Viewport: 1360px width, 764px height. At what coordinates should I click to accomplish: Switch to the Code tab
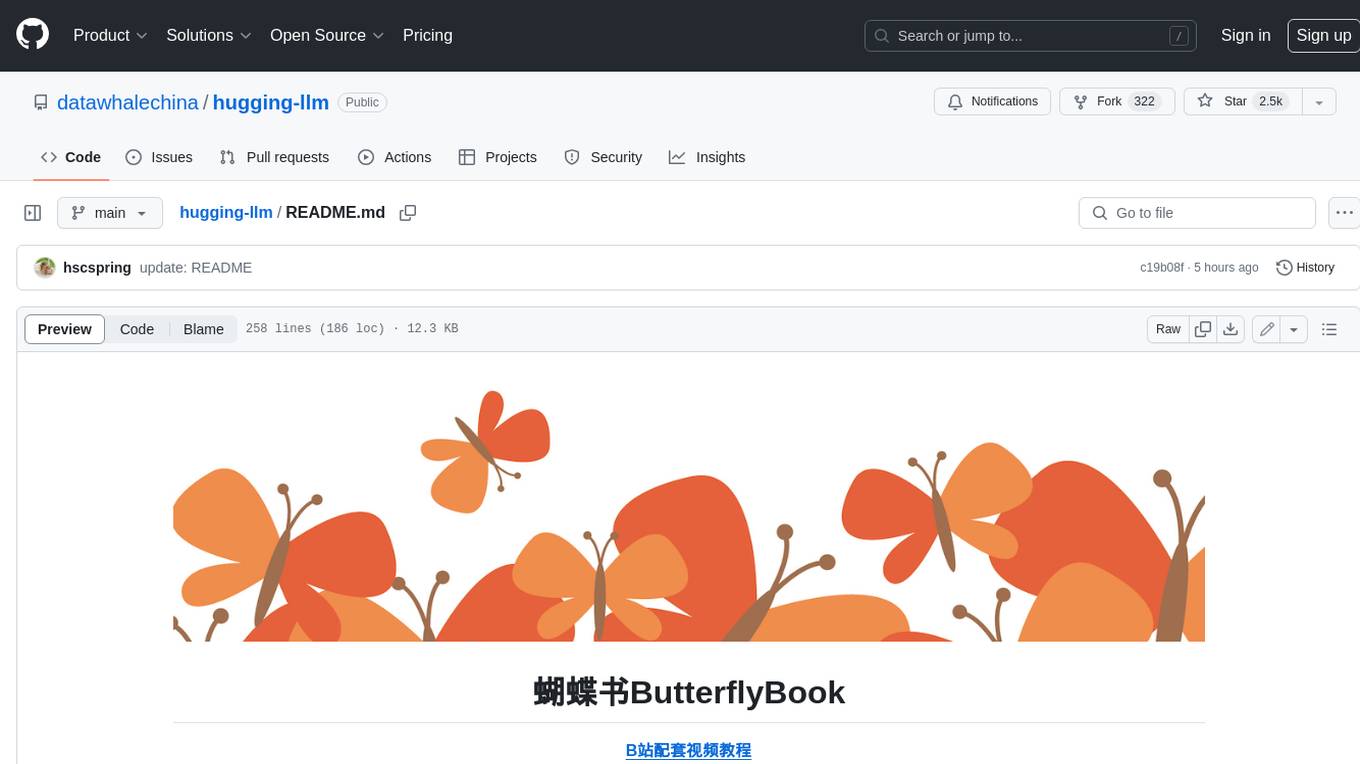pyautogui.click(x=71, y=157)
